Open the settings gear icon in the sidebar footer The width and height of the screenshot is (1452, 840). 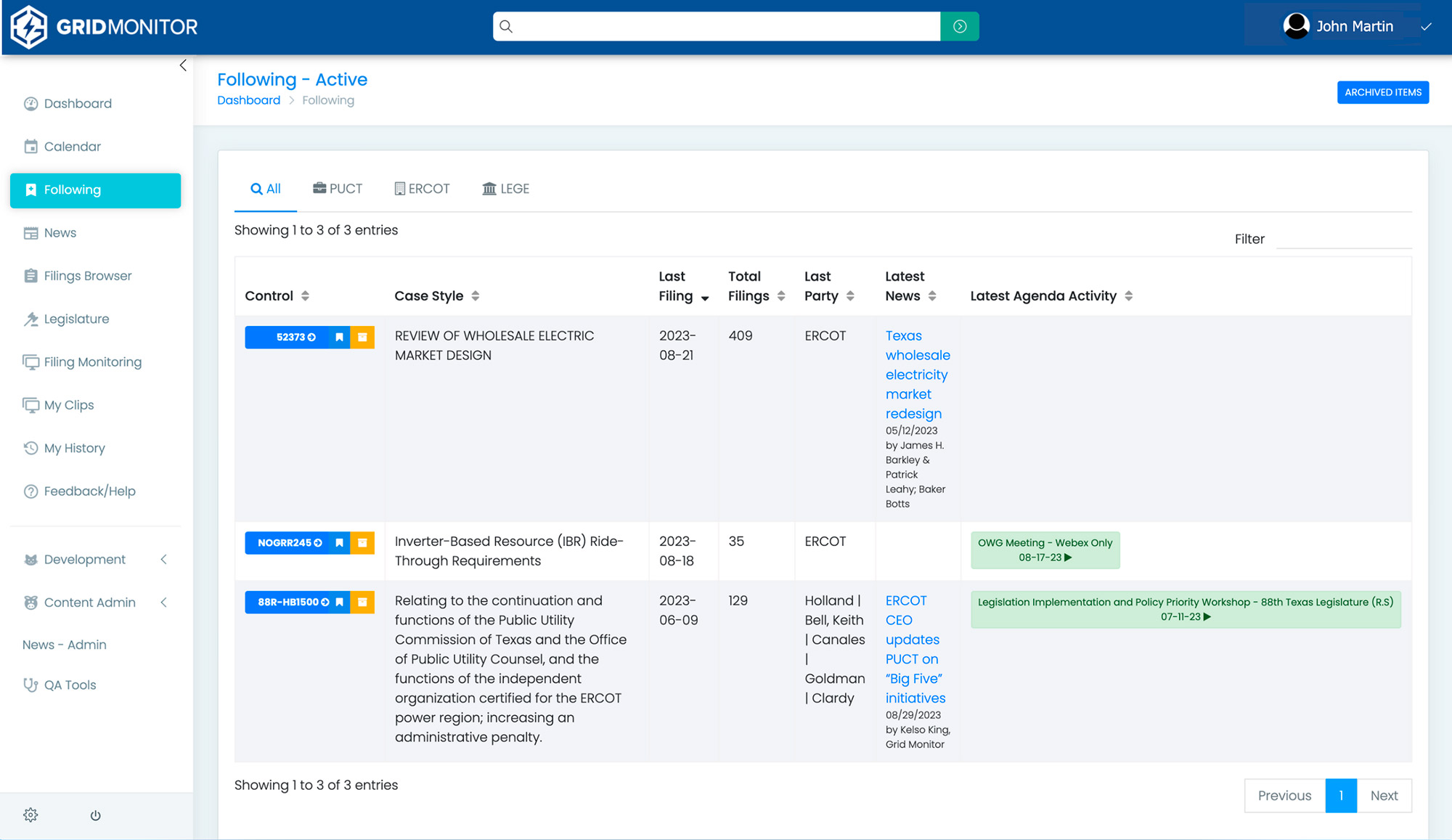(30, 815)
